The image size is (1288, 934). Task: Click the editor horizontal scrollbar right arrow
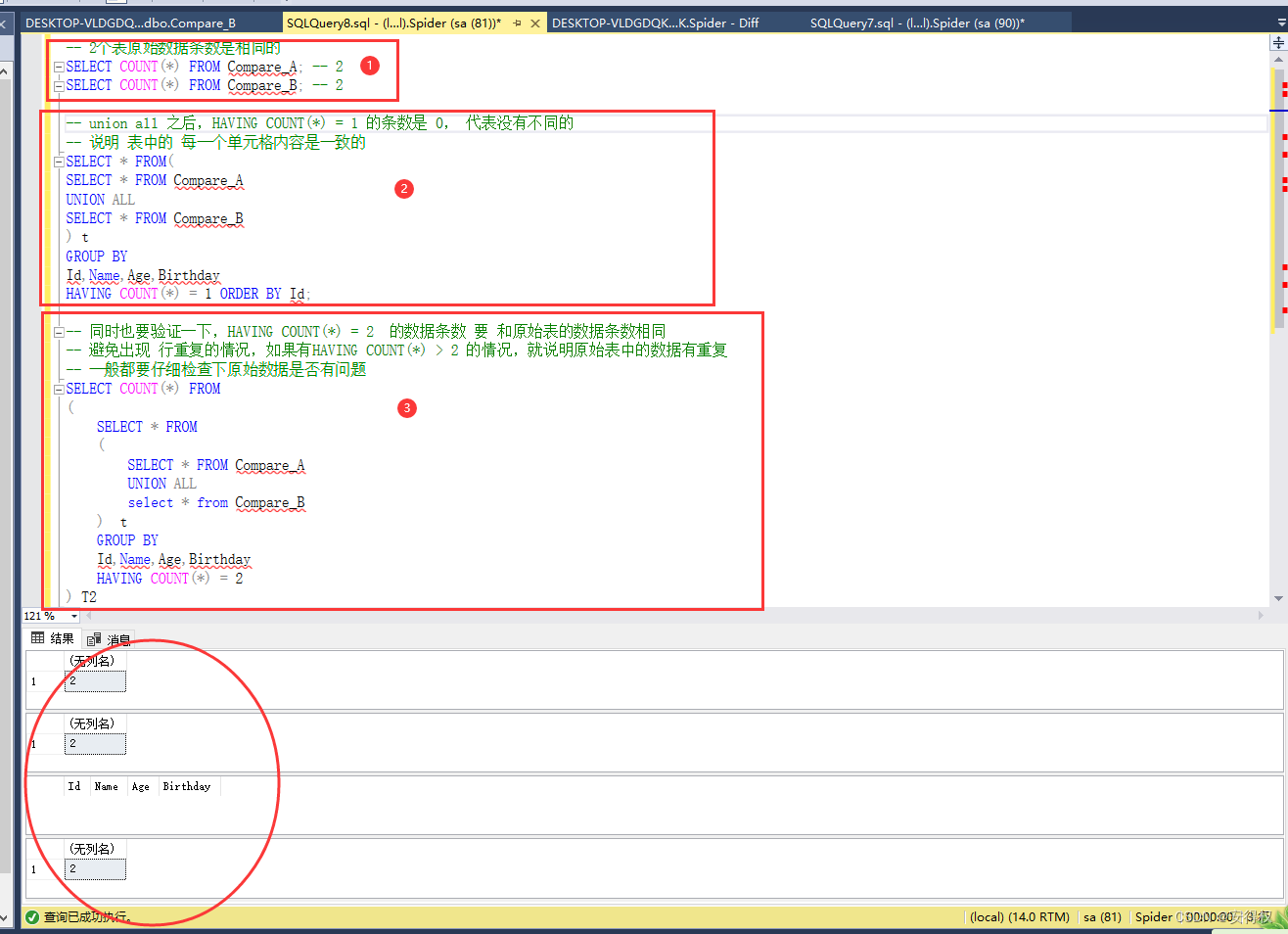1261,616
